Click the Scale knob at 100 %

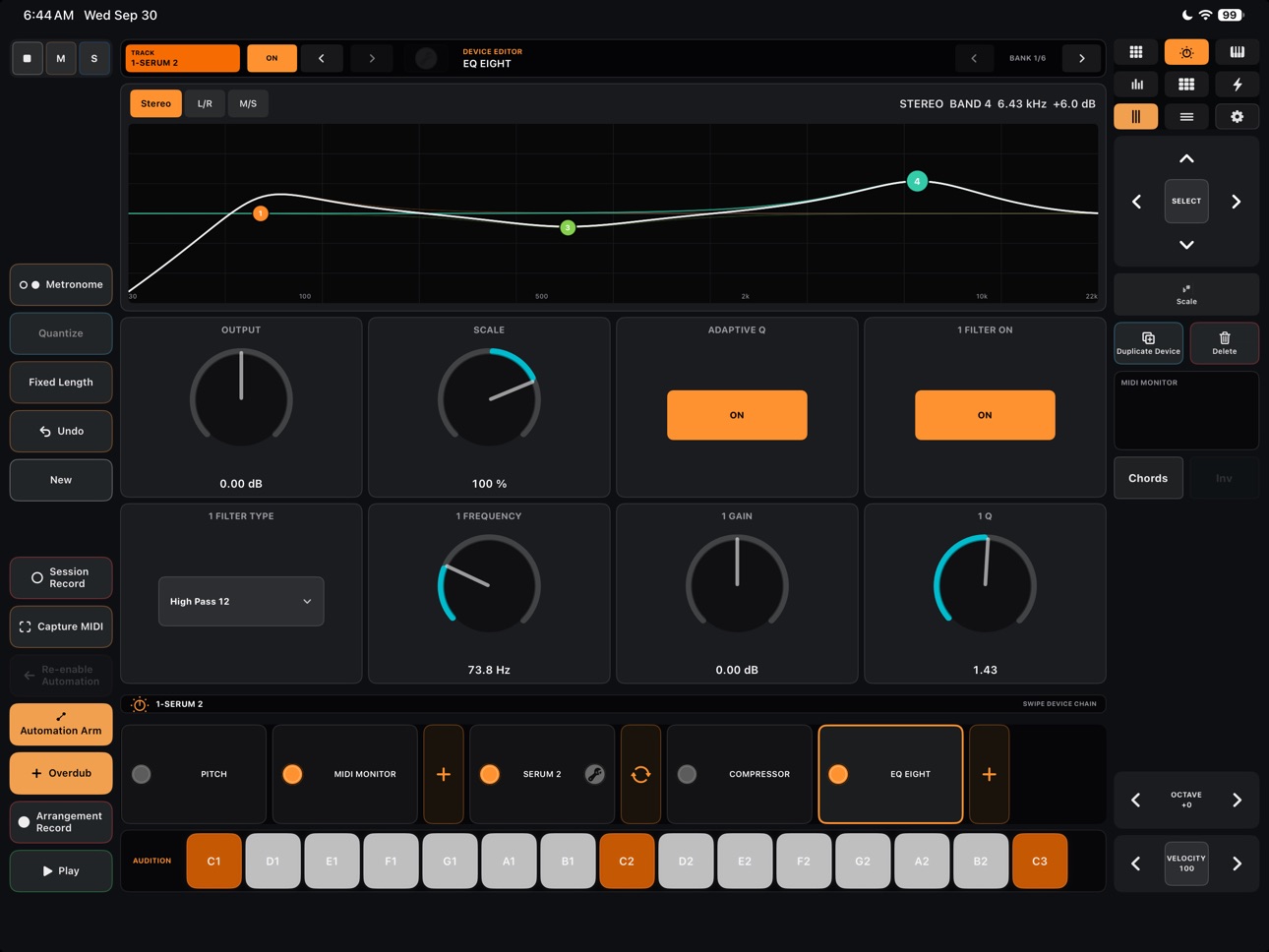tap(489, 398)
